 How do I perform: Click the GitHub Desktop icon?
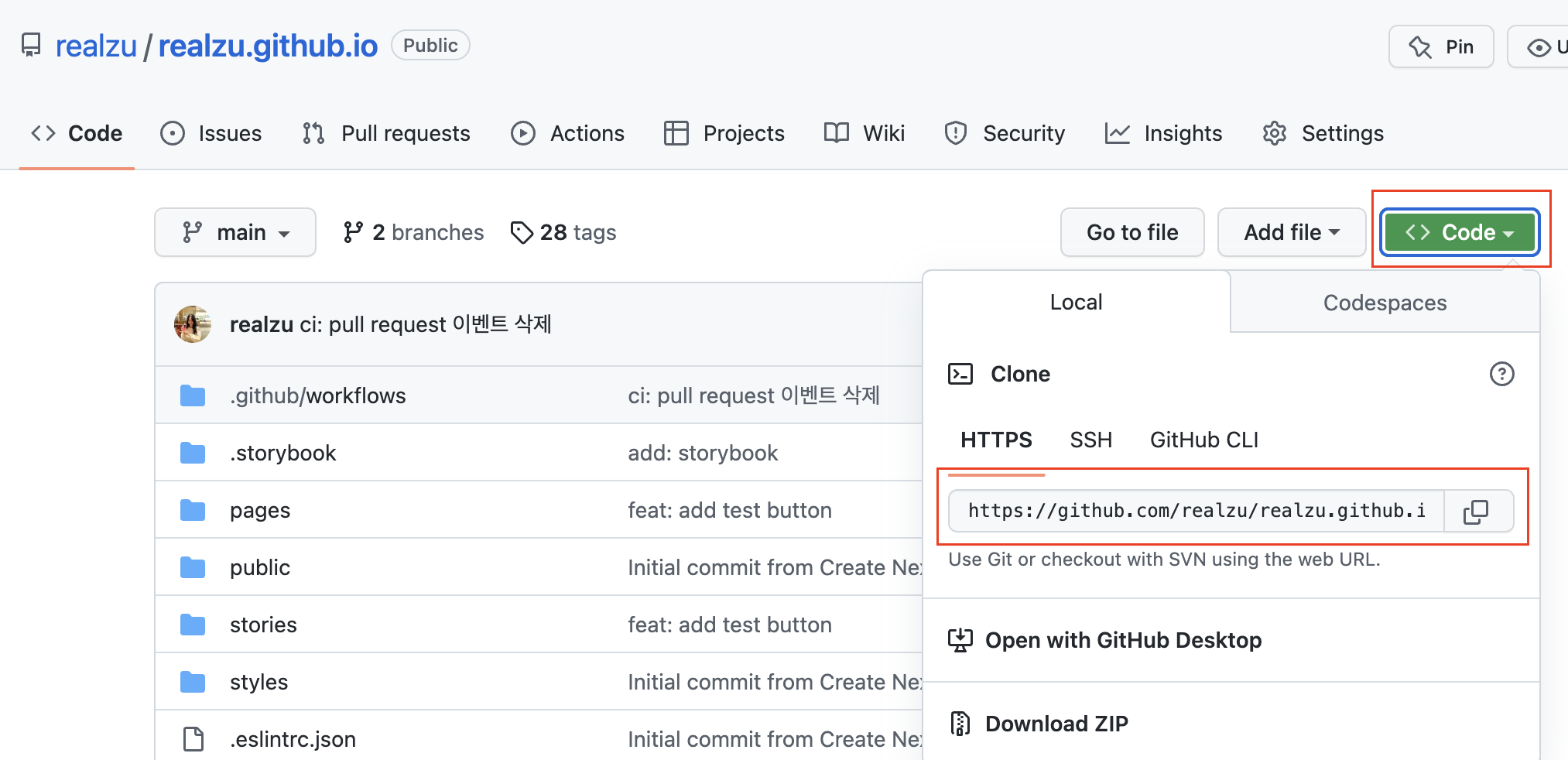(x=960, y=640)
